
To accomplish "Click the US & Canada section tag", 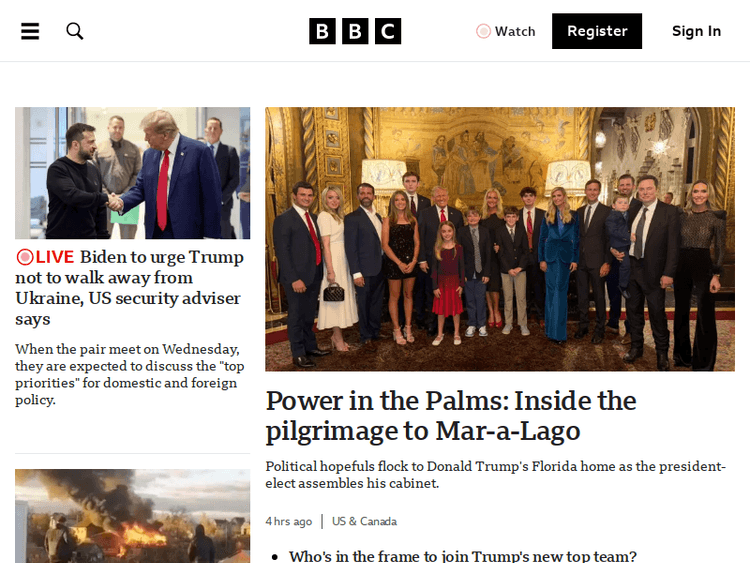I will 364,521.
